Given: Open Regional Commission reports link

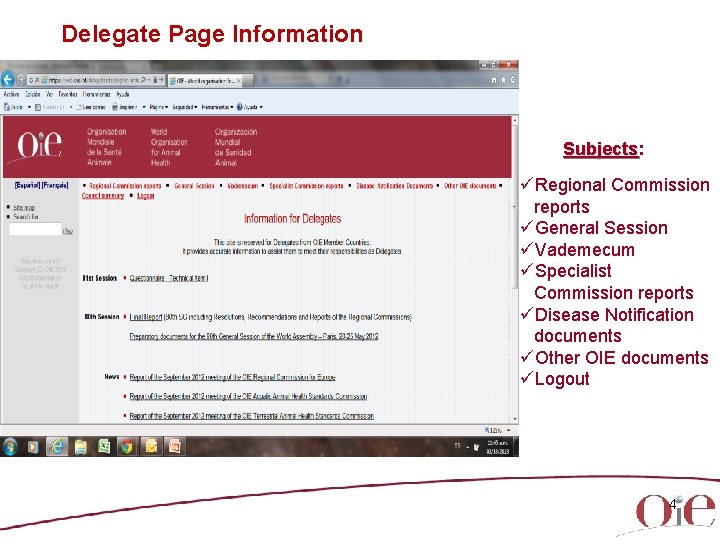Looking at the screenshot, I should (125, 186).
